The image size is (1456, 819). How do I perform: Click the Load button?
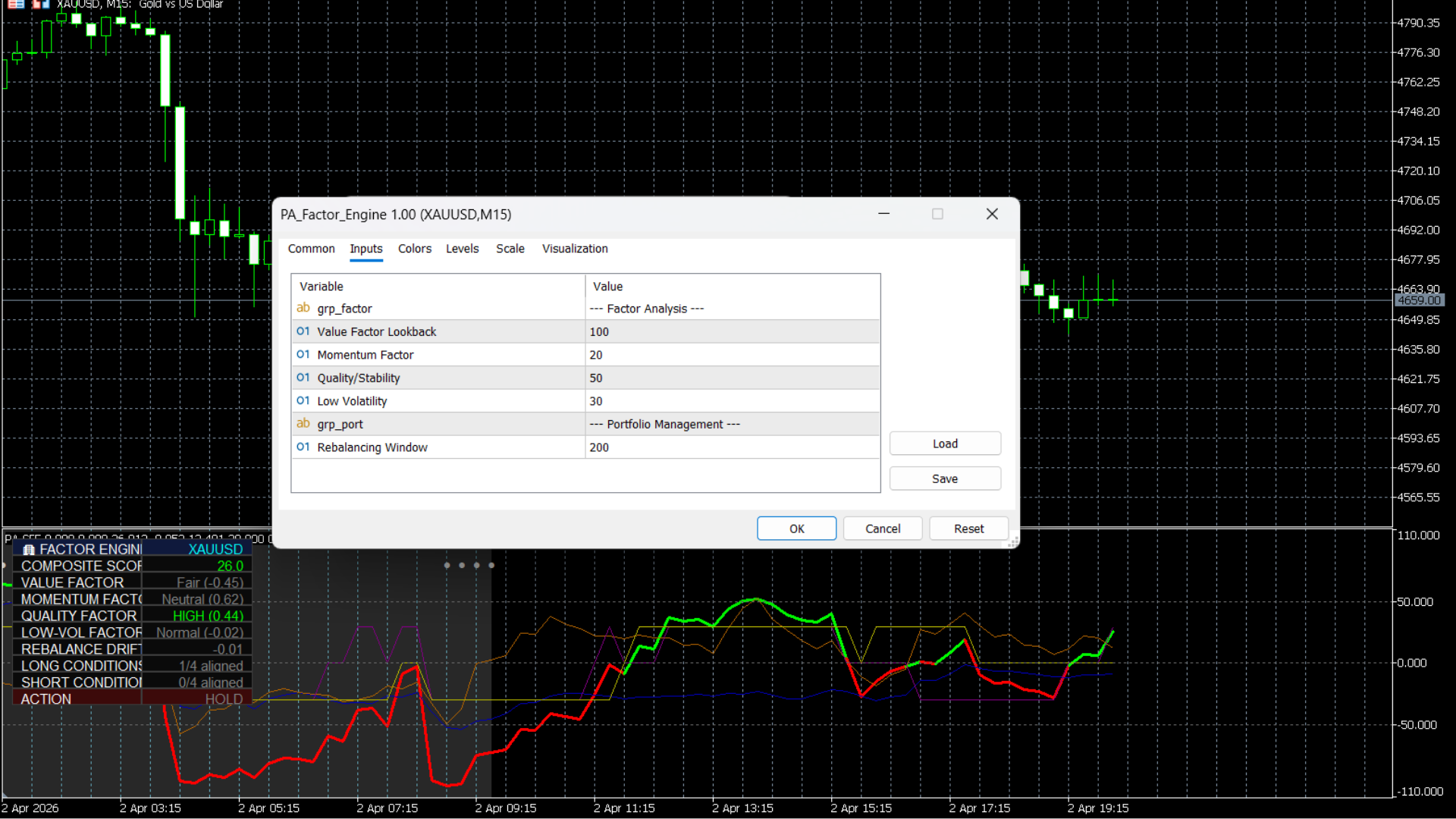[x=944, y=444]
